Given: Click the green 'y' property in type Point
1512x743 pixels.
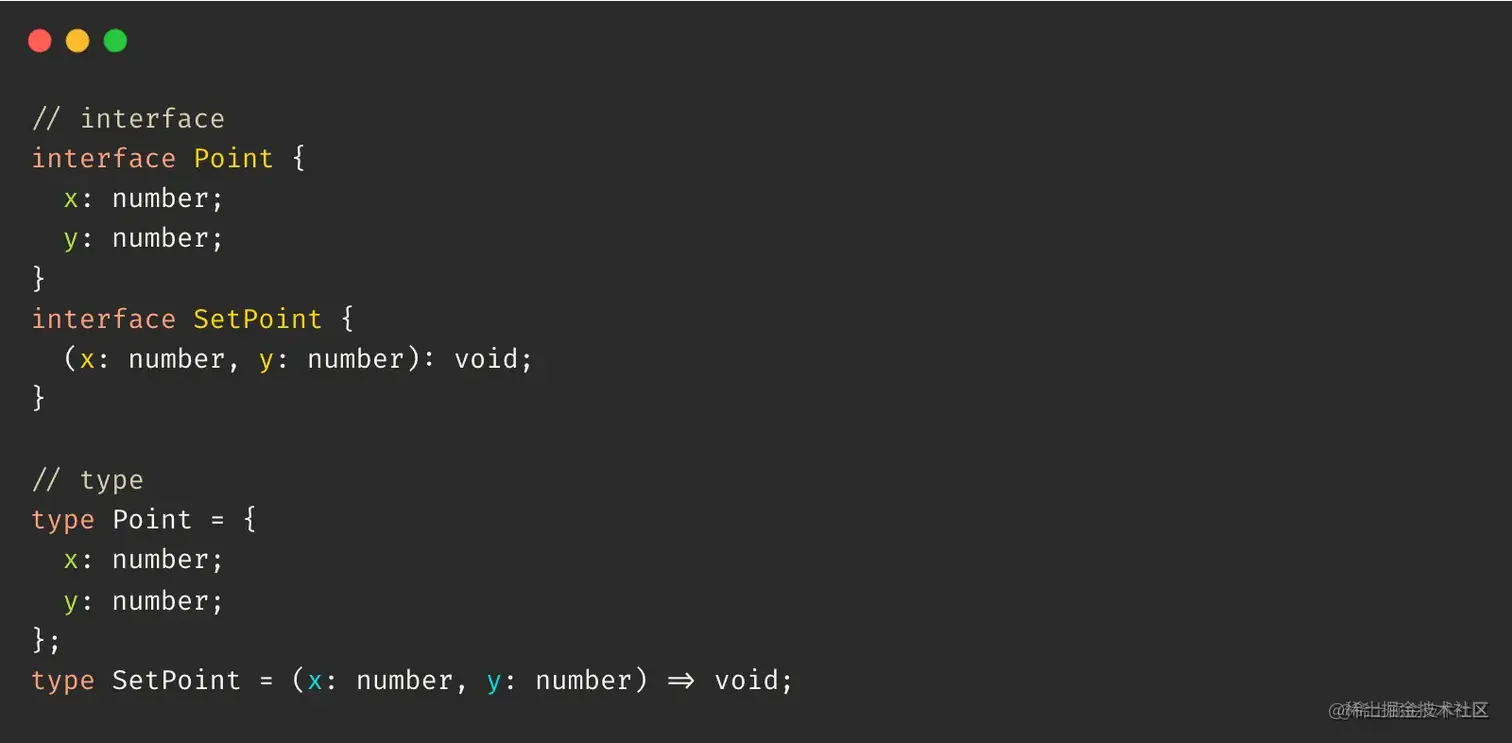Looking at the screenshot, I should (71, 602).
